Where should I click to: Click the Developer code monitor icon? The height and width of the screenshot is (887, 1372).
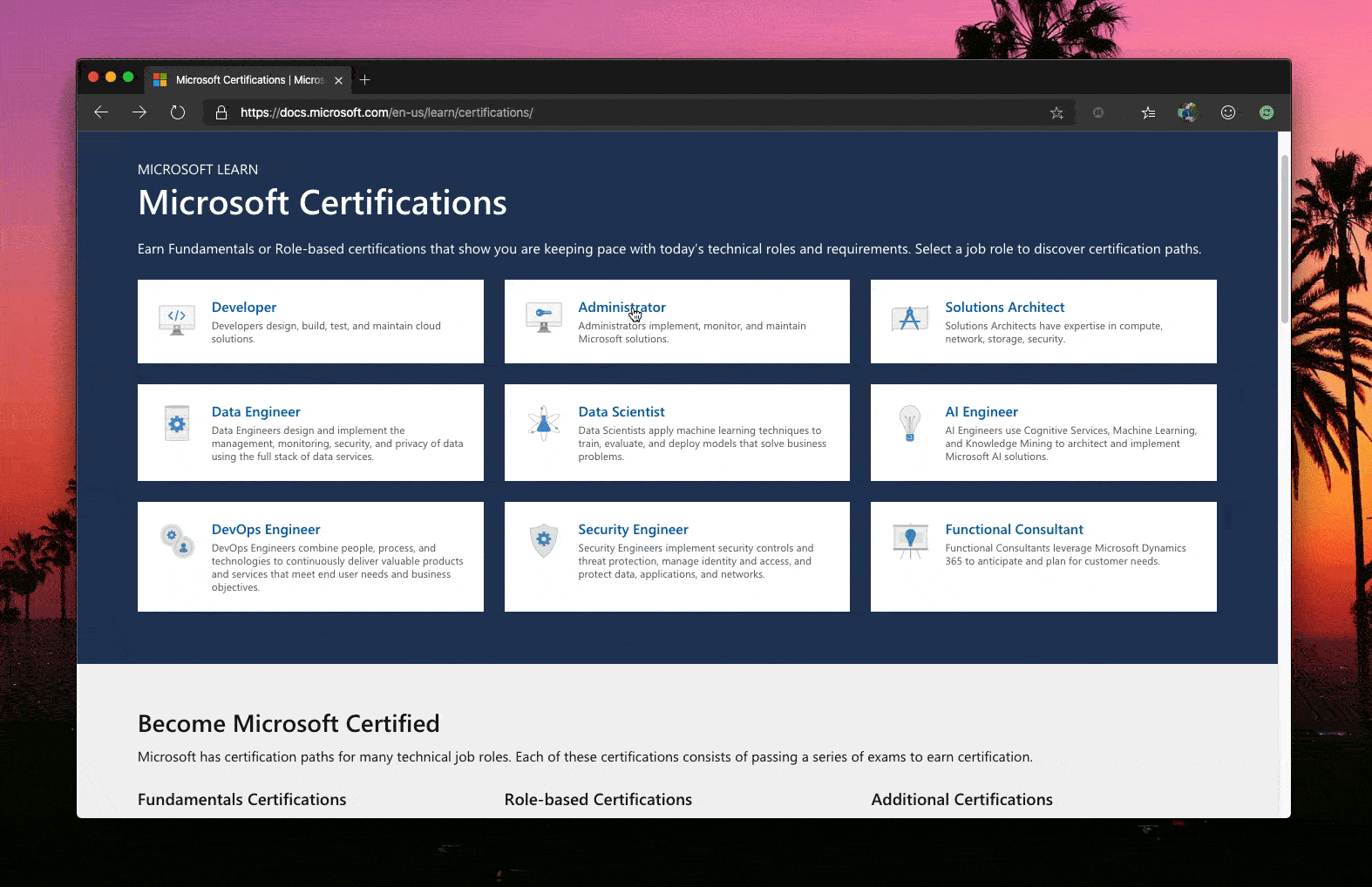(x=177, y=321)
